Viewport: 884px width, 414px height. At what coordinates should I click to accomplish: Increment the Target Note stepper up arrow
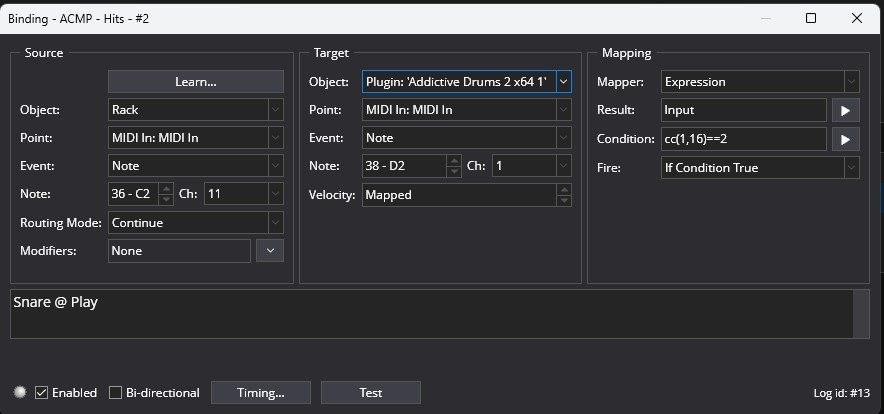click(454, 161)
